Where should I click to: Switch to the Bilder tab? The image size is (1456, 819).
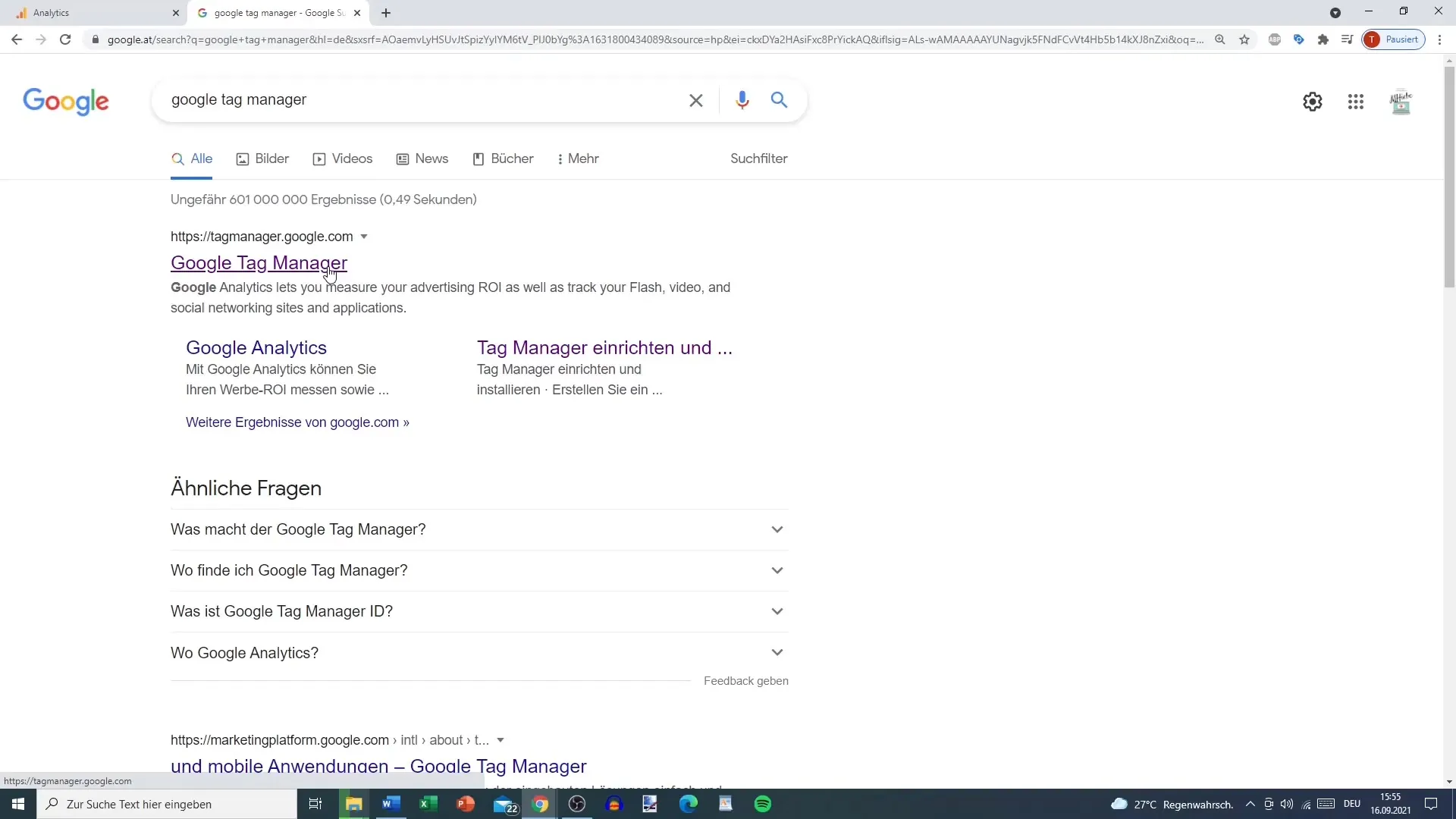(262, 158)
